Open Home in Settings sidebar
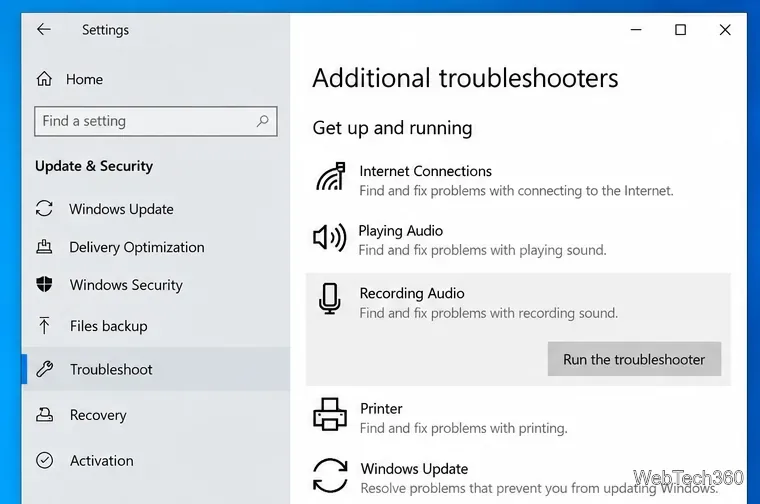The height and width of the screenshot is (504, 760). pyautogui.click(x=84, y=79)
